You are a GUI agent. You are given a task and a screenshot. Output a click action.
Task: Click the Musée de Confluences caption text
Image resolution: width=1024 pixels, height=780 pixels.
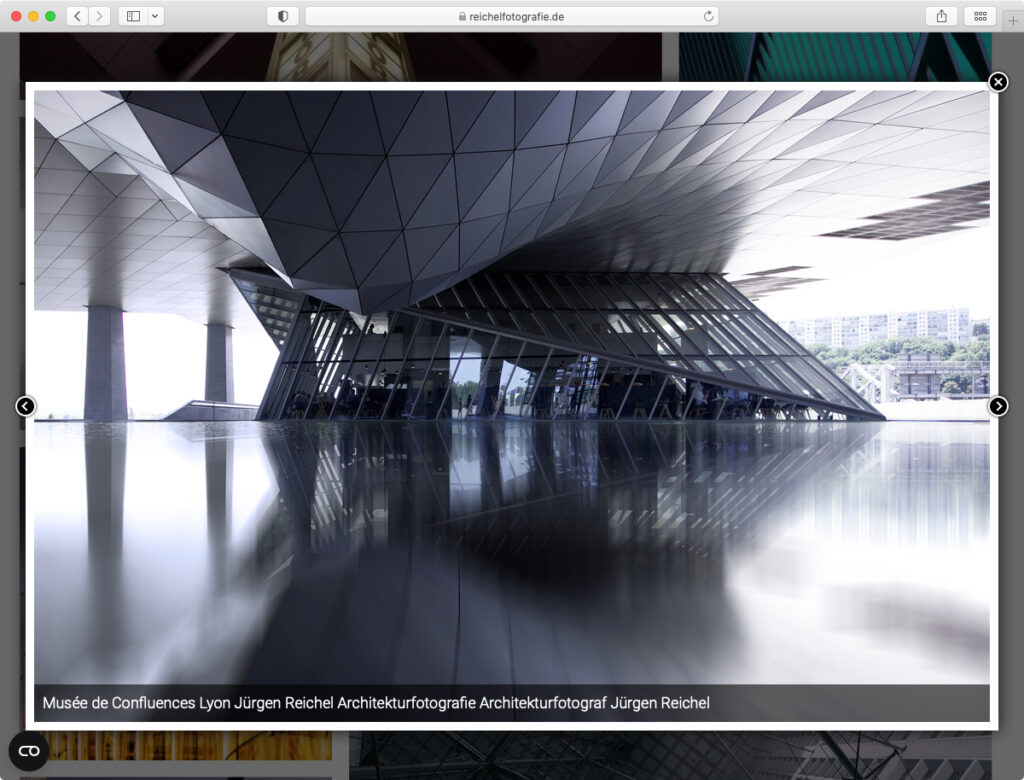click(376, 703)
